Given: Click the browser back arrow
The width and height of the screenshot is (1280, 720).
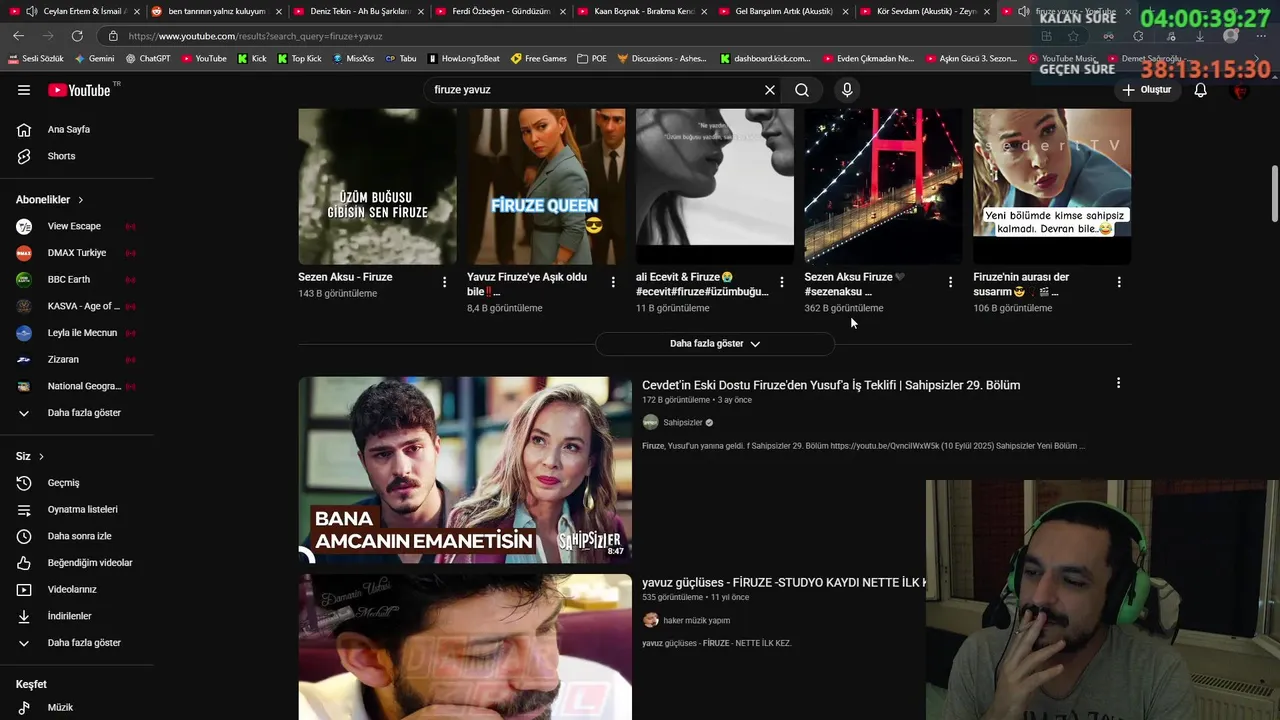Looking at the screenshot, I should pyautogui.click(x=18, y=36).
